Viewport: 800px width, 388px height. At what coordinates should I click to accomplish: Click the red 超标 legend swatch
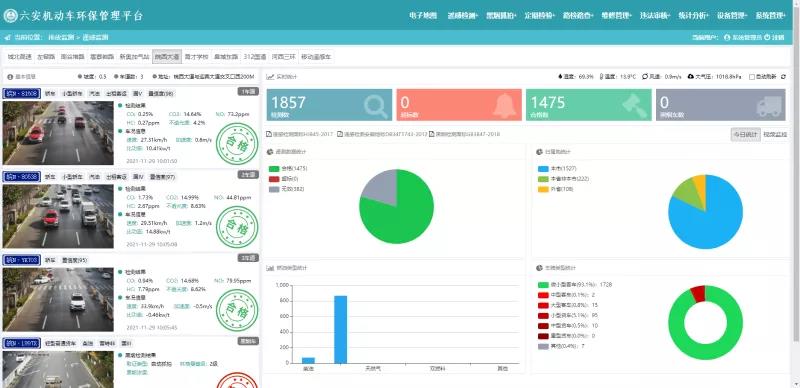tap(274, 179)
